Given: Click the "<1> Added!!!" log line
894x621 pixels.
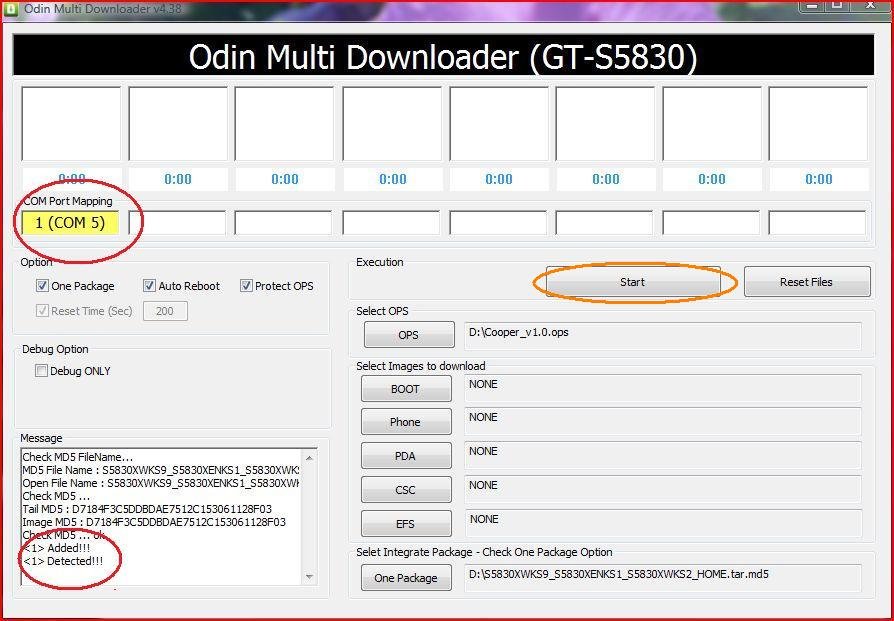Looking at the screenshot, I should [x=56, y=548].
